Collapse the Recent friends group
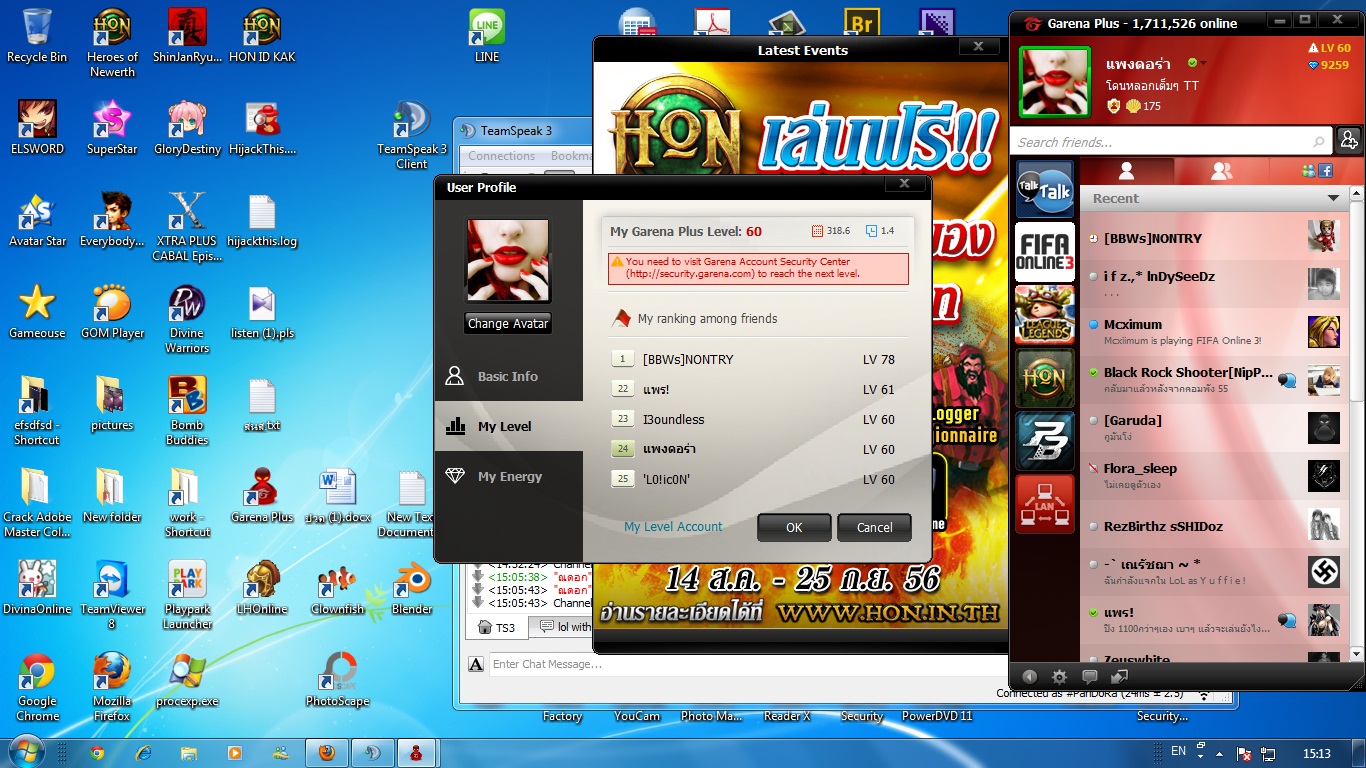Viewport: 1366px width, 768px height. pos(1332,198)
